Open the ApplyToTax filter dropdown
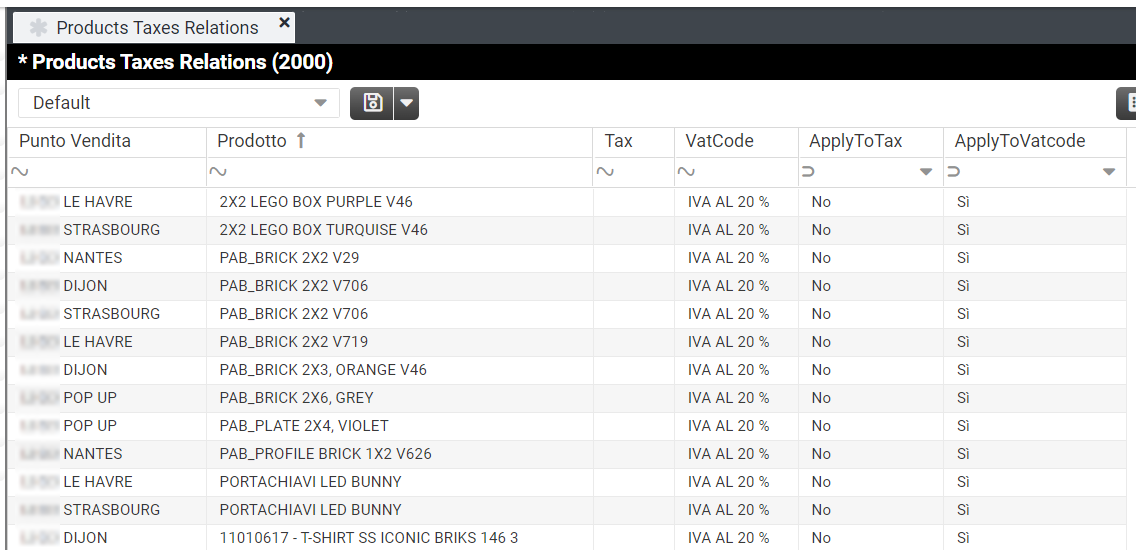The height and width of the screenshot is (550, 1136). coord(926,172)
